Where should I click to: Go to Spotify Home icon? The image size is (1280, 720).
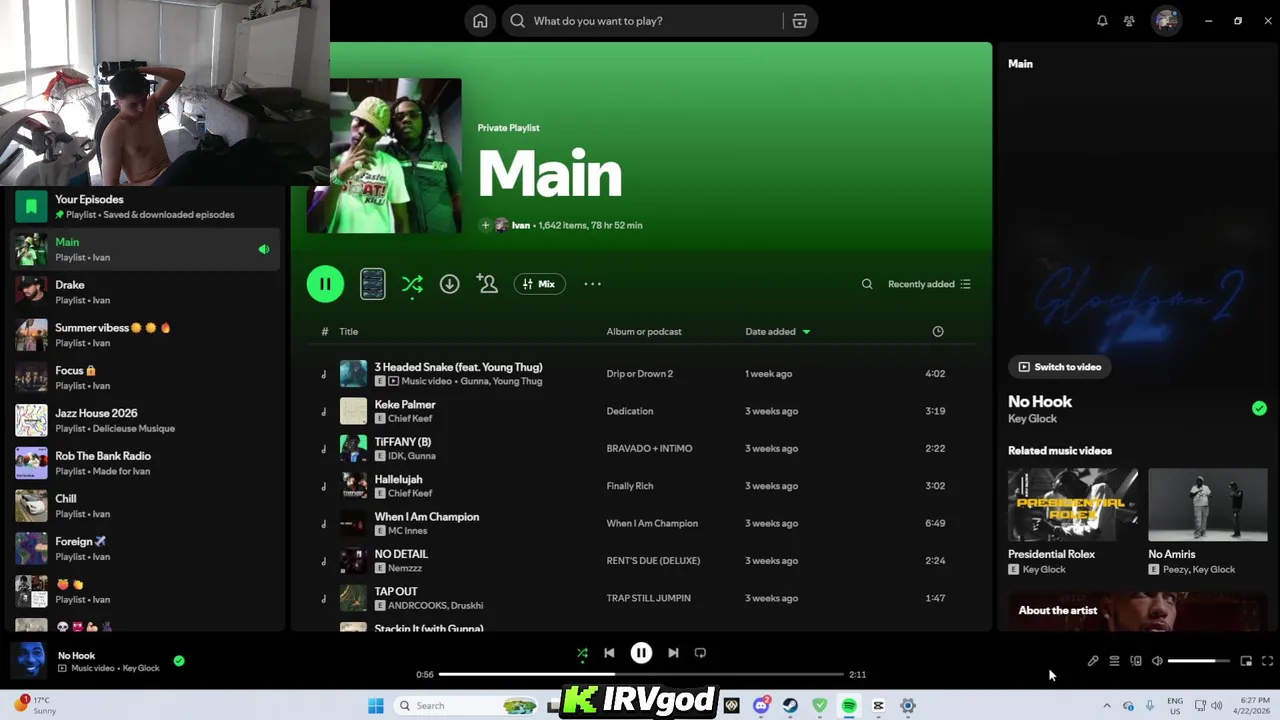(480, 21)
